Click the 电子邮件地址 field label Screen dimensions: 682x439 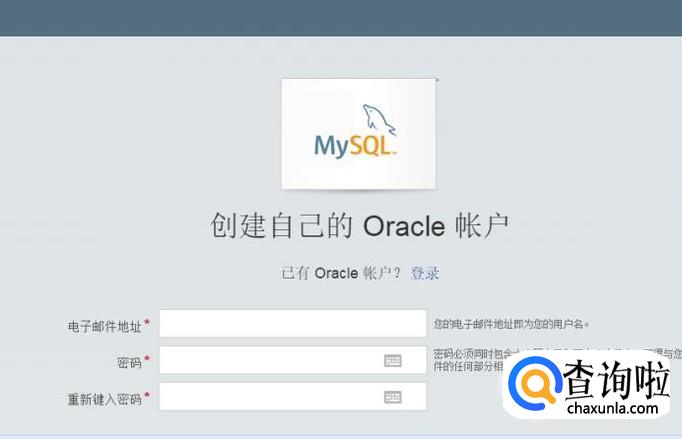point(105,326)
